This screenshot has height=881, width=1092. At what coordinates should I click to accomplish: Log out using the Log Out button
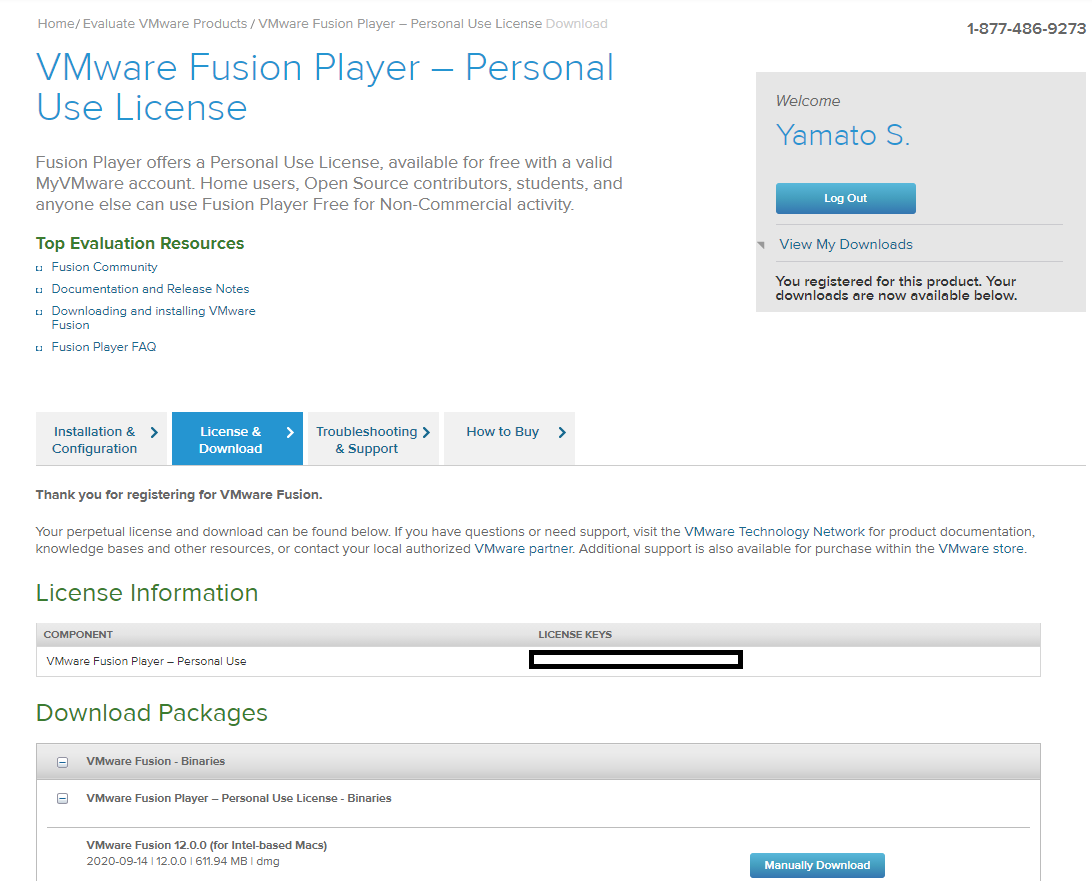845,198
